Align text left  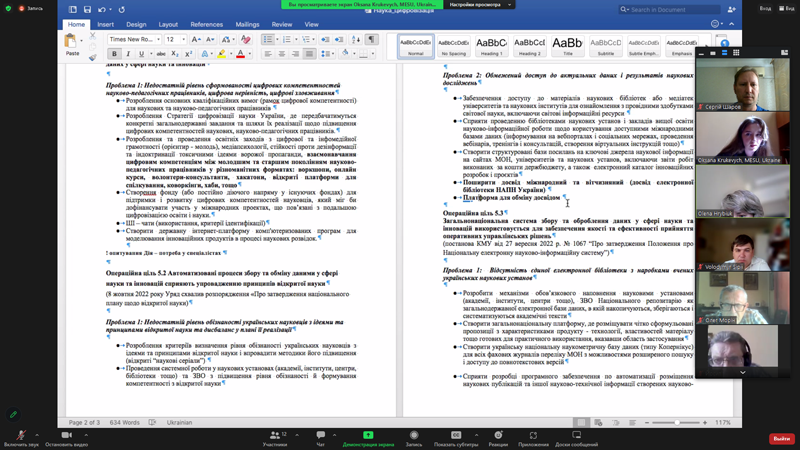coord(268,54)
